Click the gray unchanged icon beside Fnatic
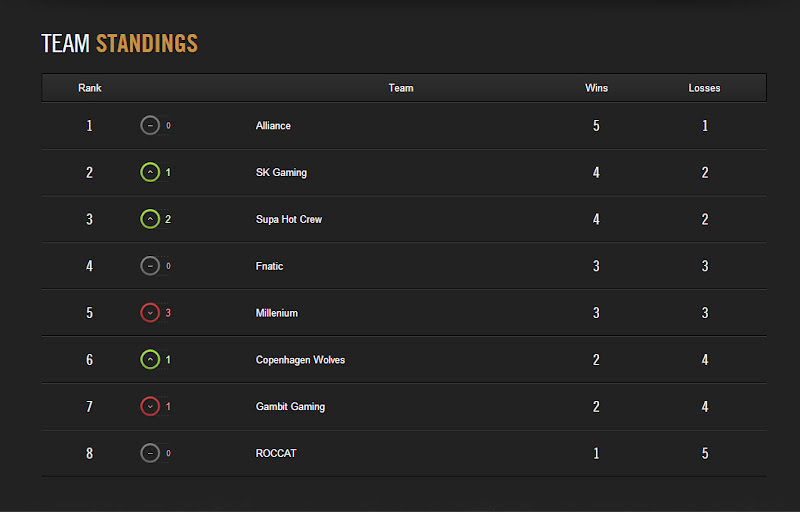Screen dimensions: 800x512 pos(150,266)
